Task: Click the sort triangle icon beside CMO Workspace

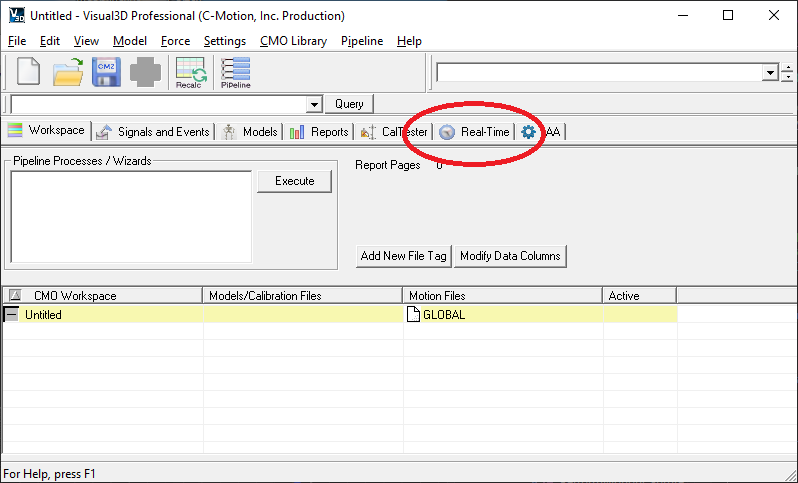Action: point(15,295)
